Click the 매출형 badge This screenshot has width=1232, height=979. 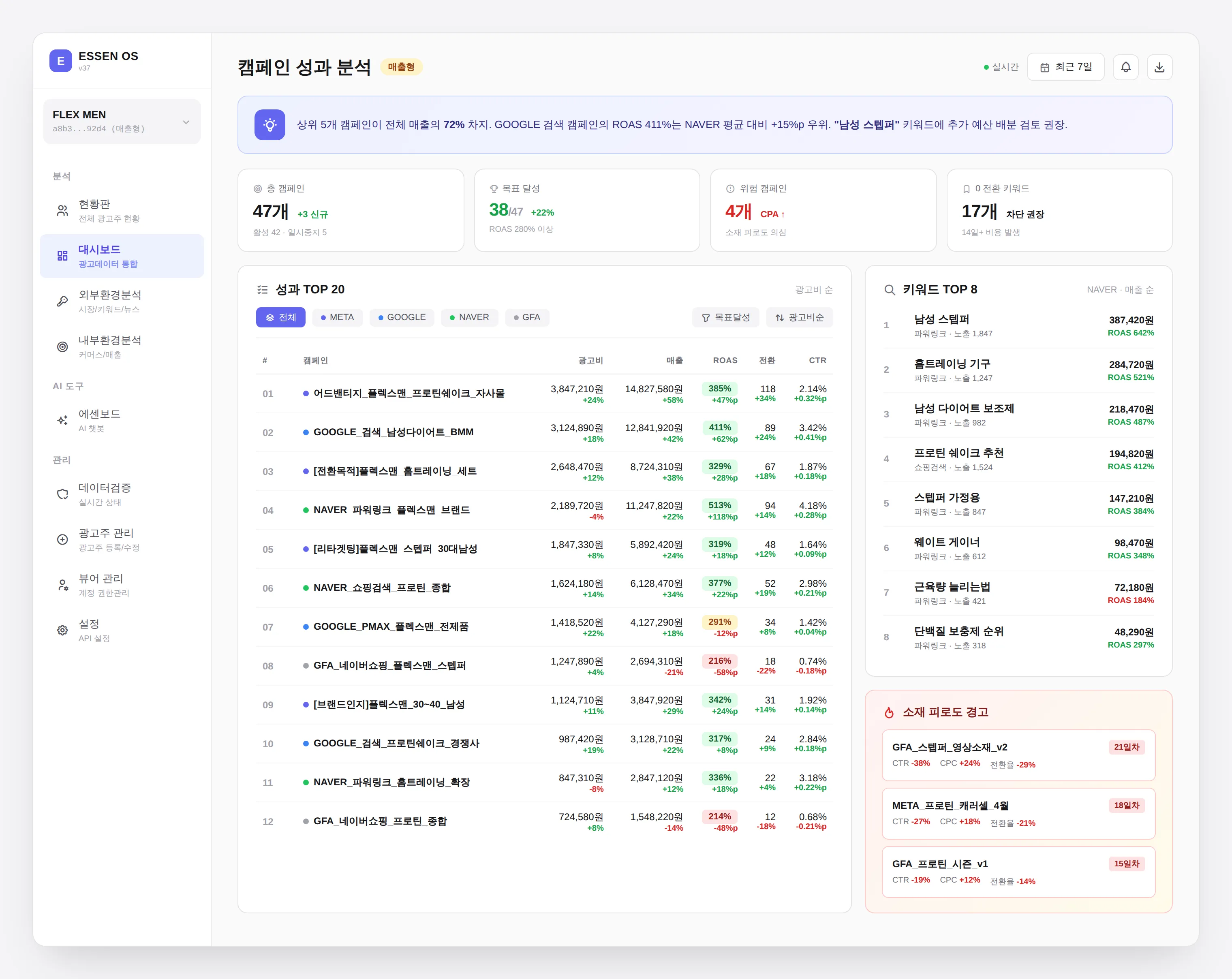tap(401, 67)
